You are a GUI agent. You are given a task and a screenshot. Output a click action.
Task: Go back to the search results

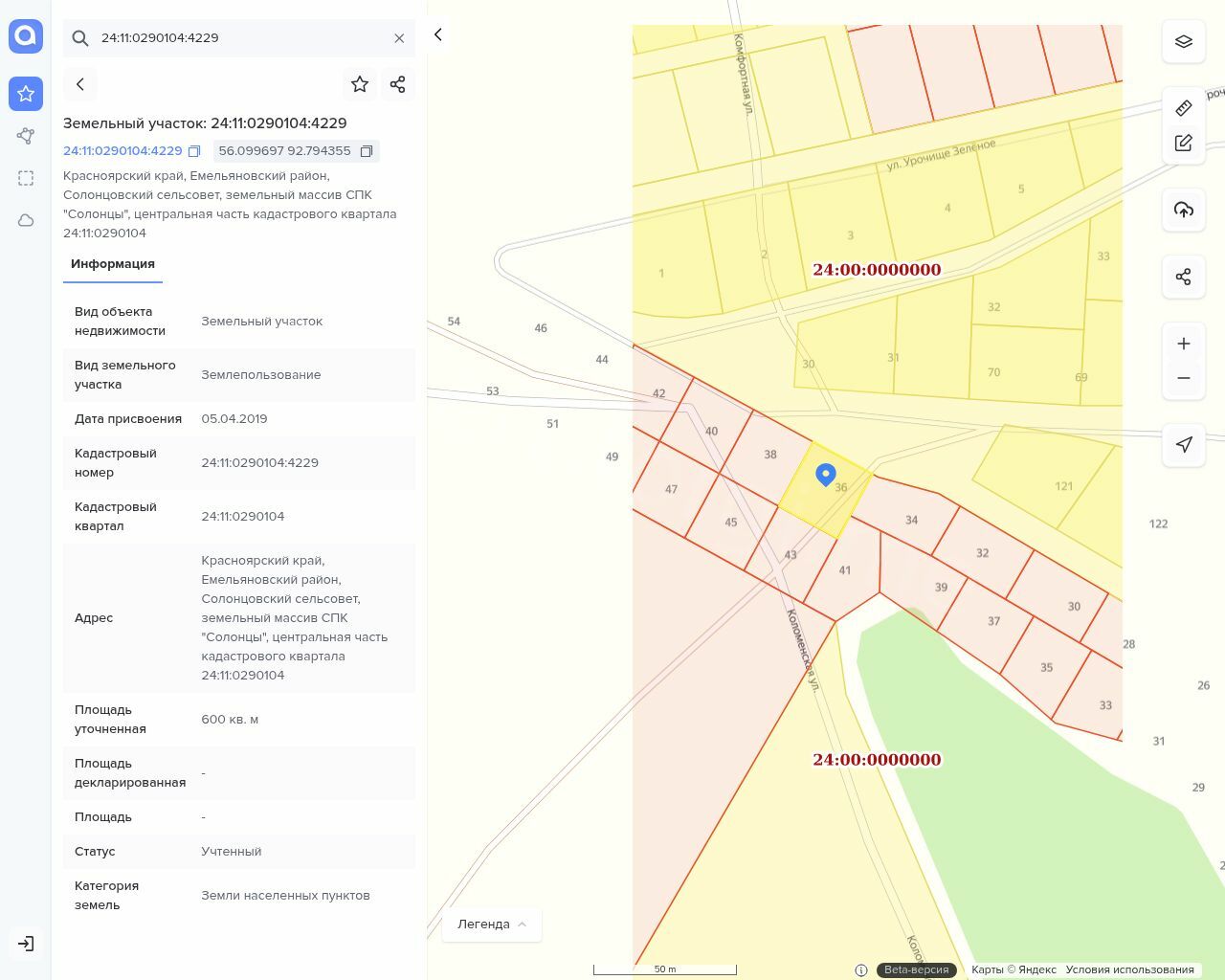[80, 84]
